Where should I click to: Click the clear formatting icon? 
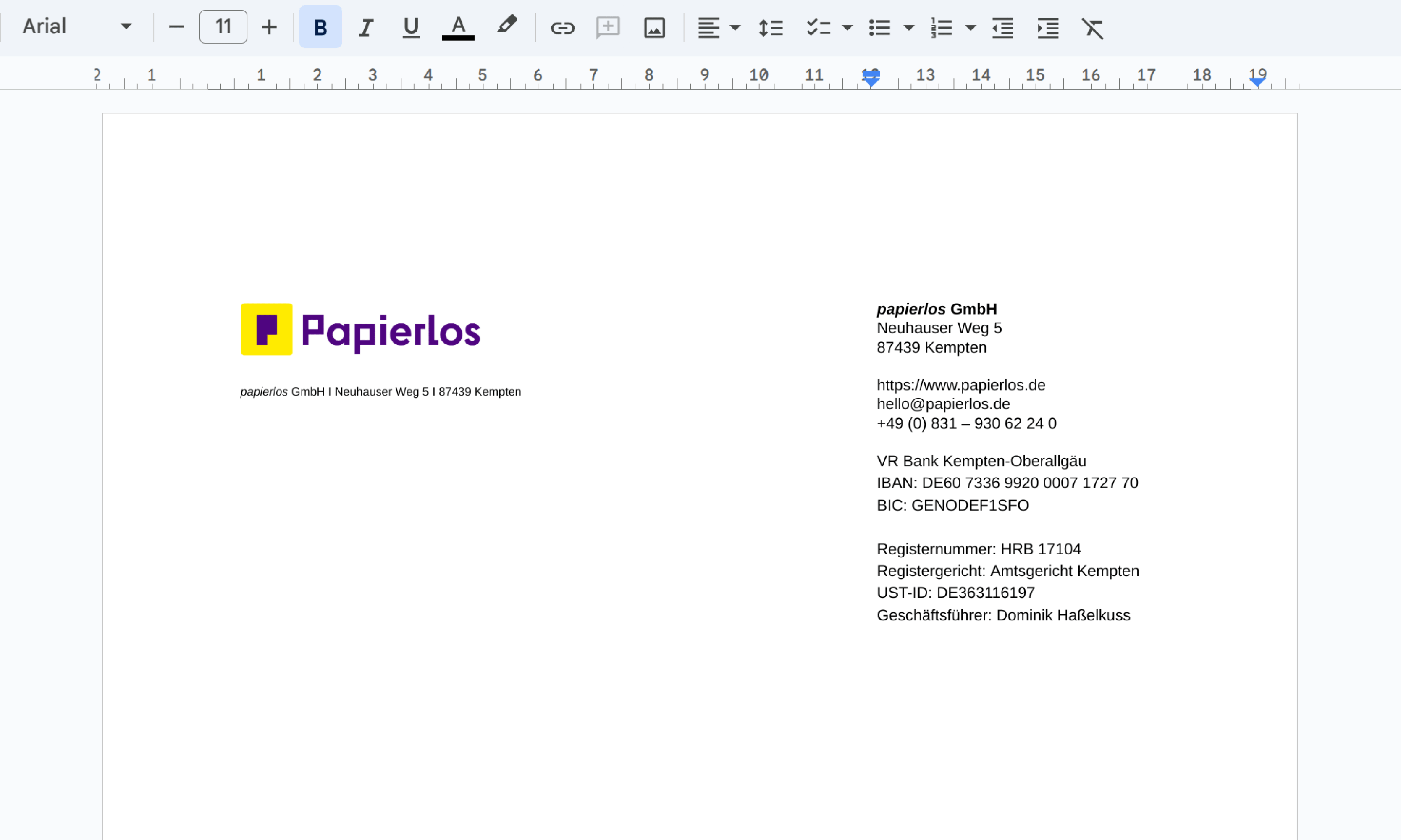[x=1093, y=27]
